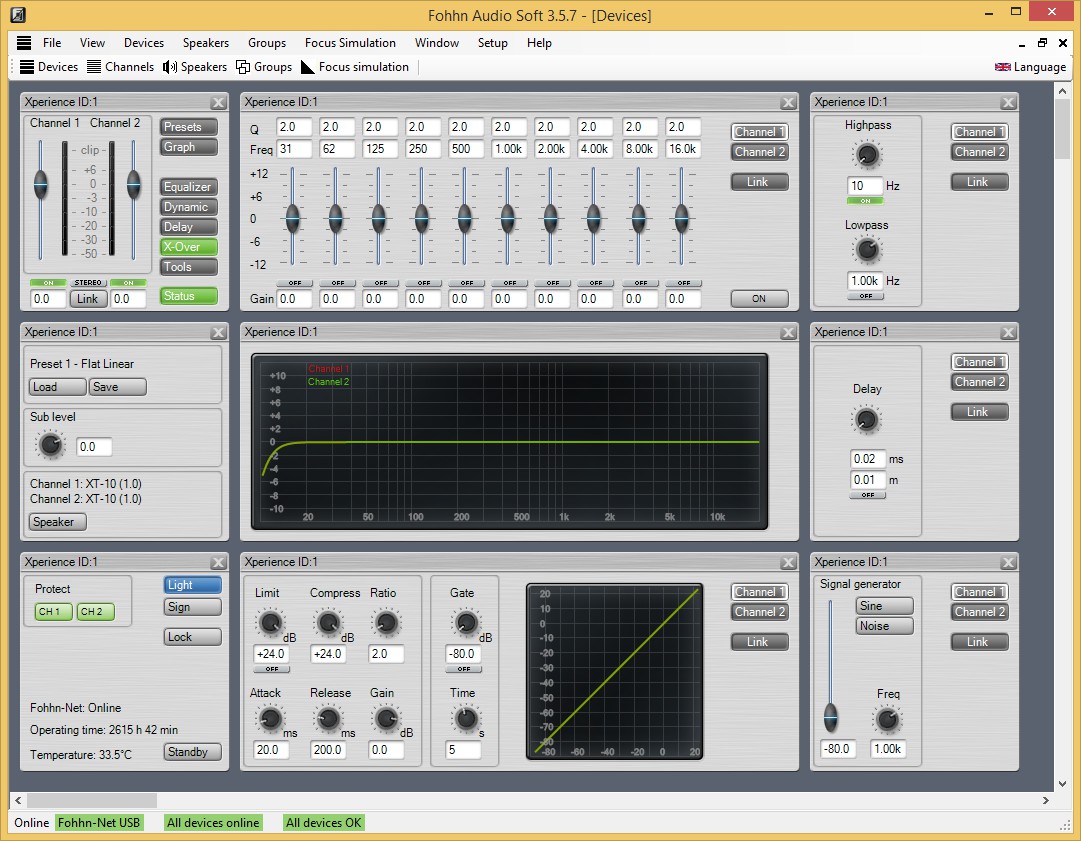Click the Standby button

coord(192,752)
